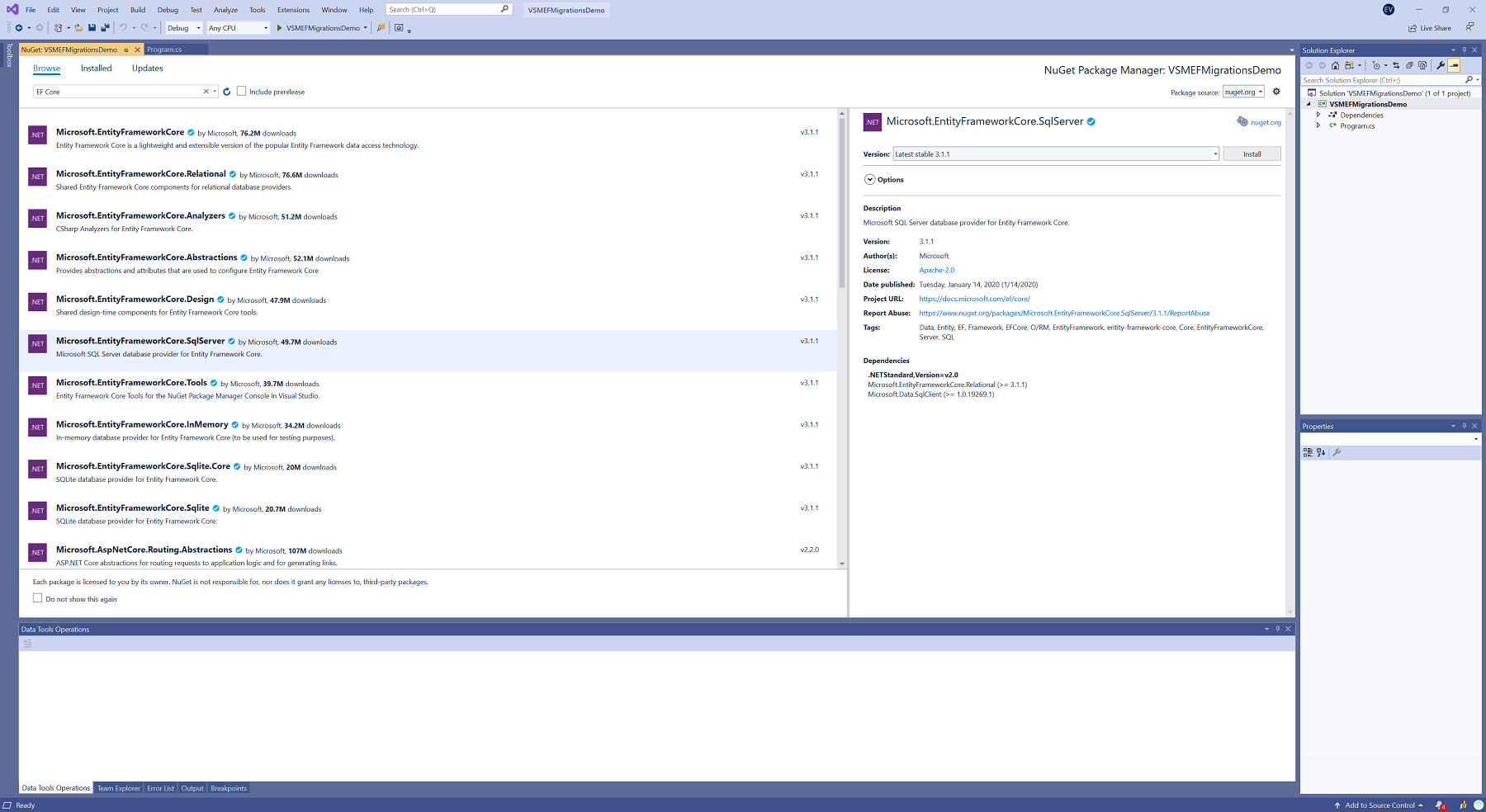The width and height of the screenshot is (1486, 812).
Task: Refresh the NuGet package search results
Action: pos(227,92)
